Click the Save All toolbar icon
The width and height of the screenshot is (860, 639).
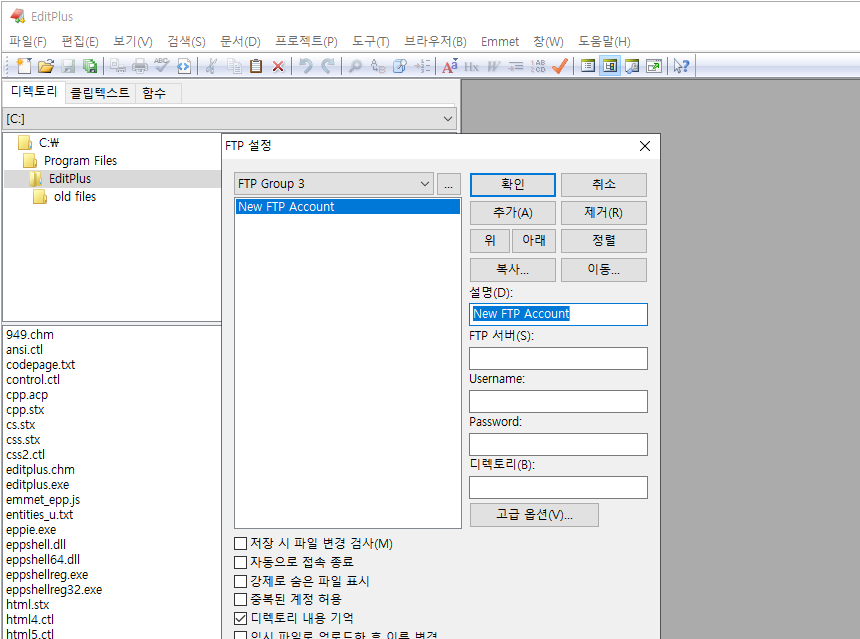point(90,66)
